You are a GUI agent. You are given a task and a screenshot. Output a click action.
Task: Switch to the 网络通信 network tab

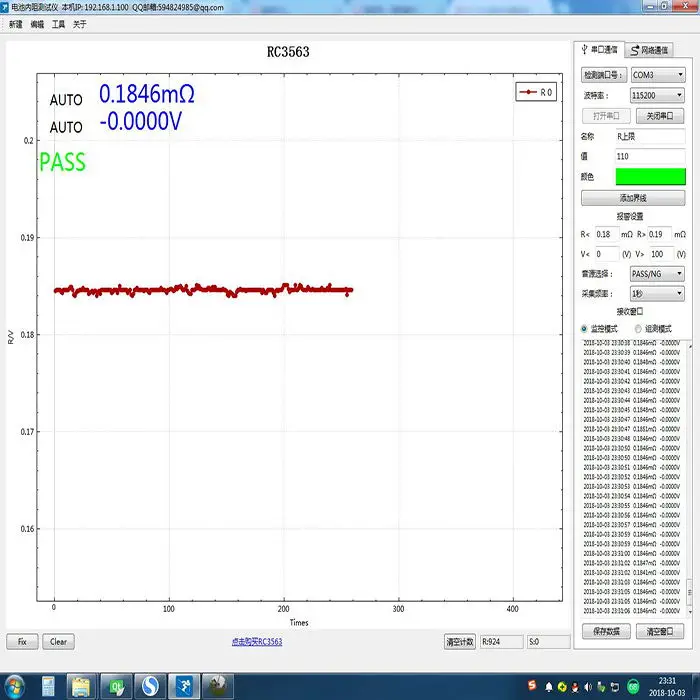click(x=649, y=50)
